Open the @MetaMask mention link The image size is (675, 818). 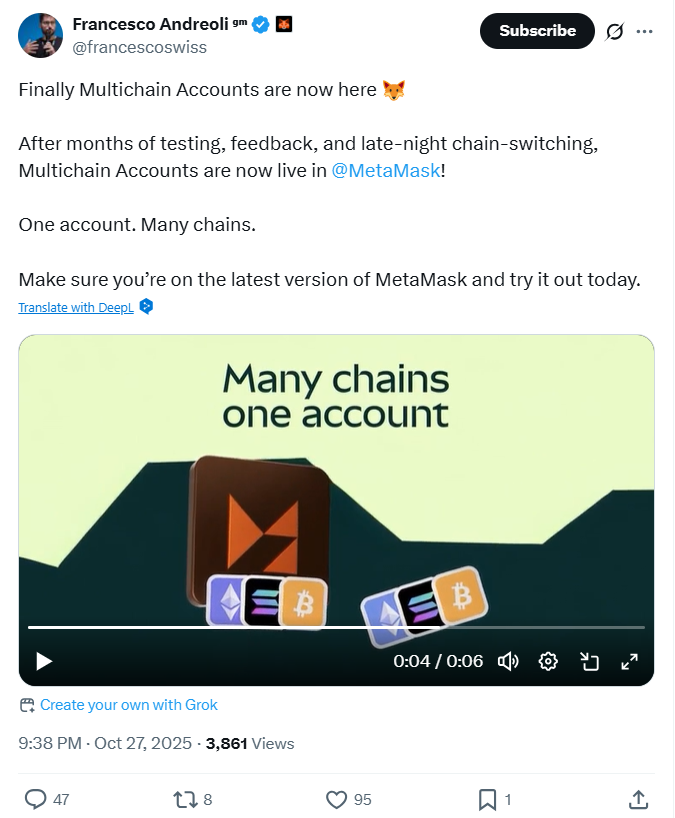[386, 170]
